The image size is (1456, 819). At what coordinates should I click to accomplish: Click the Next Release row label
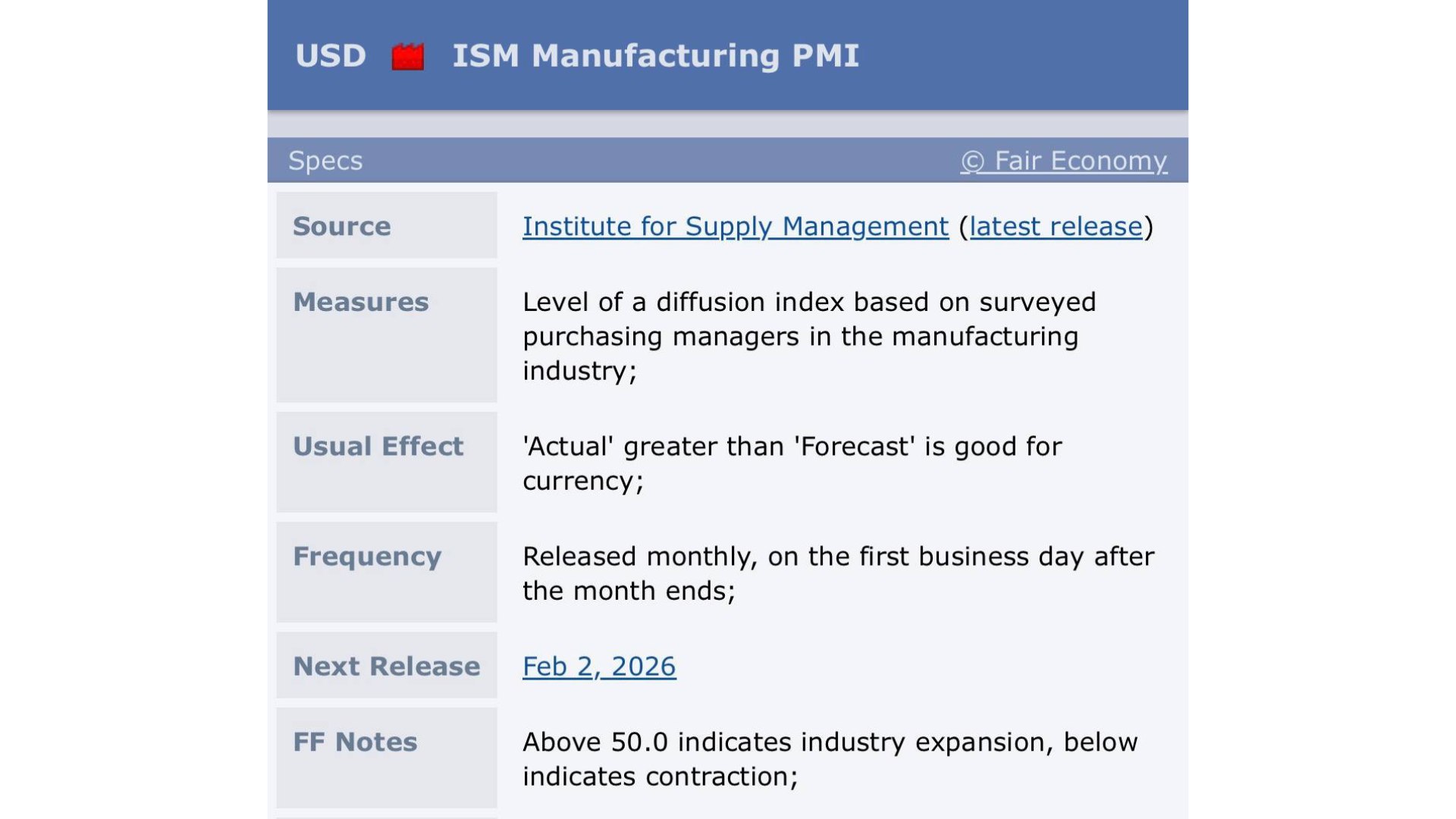(x=387, y=666)
